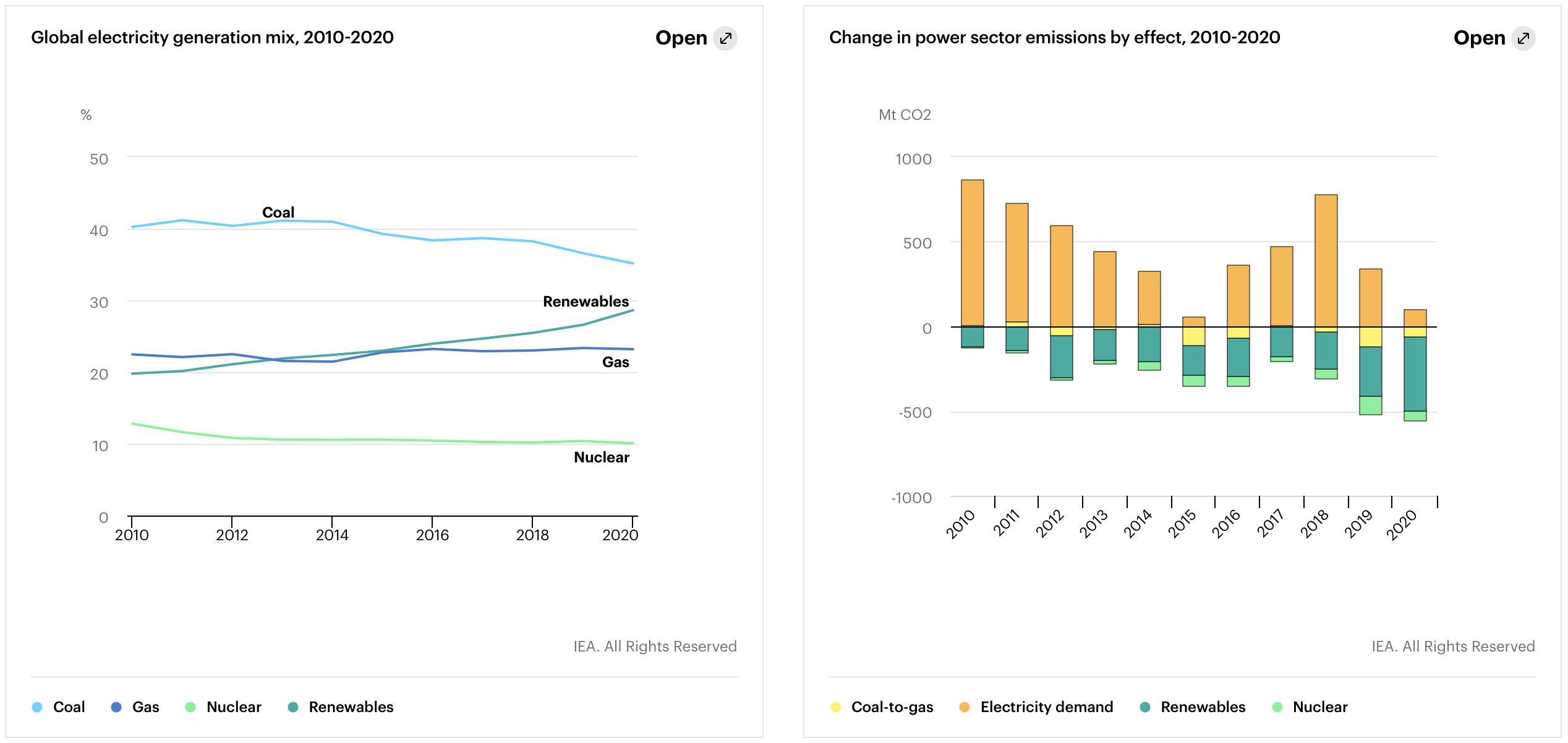This screenshot has height=743, width=1568.
Task: Click the 2018 orange electricity demand bar
Action: click(1326, 260)
